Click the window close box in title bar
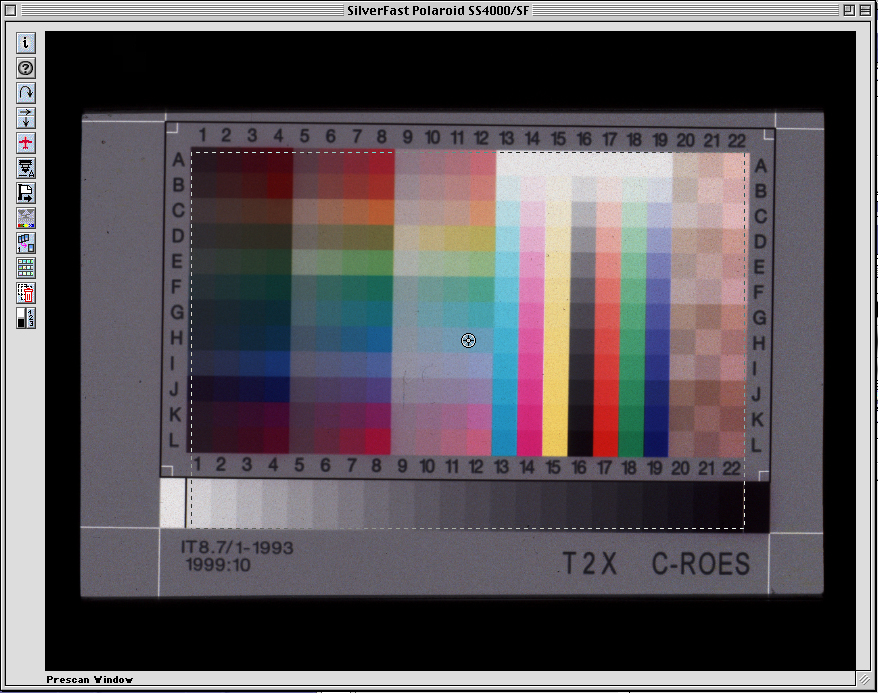The height and width of the screenshot is (693, 878). pyautogui.click(x=11, y=10)
